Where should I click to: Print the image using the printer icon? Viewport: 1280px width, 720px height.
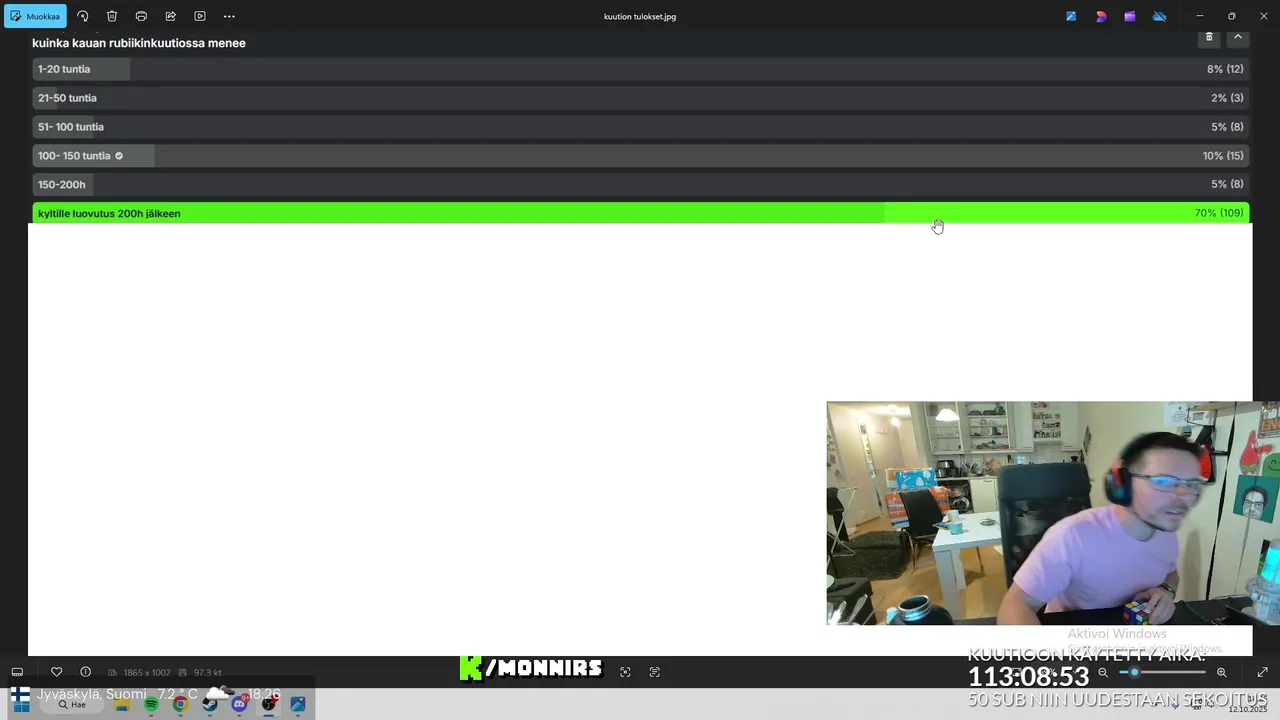pos(141,16)
